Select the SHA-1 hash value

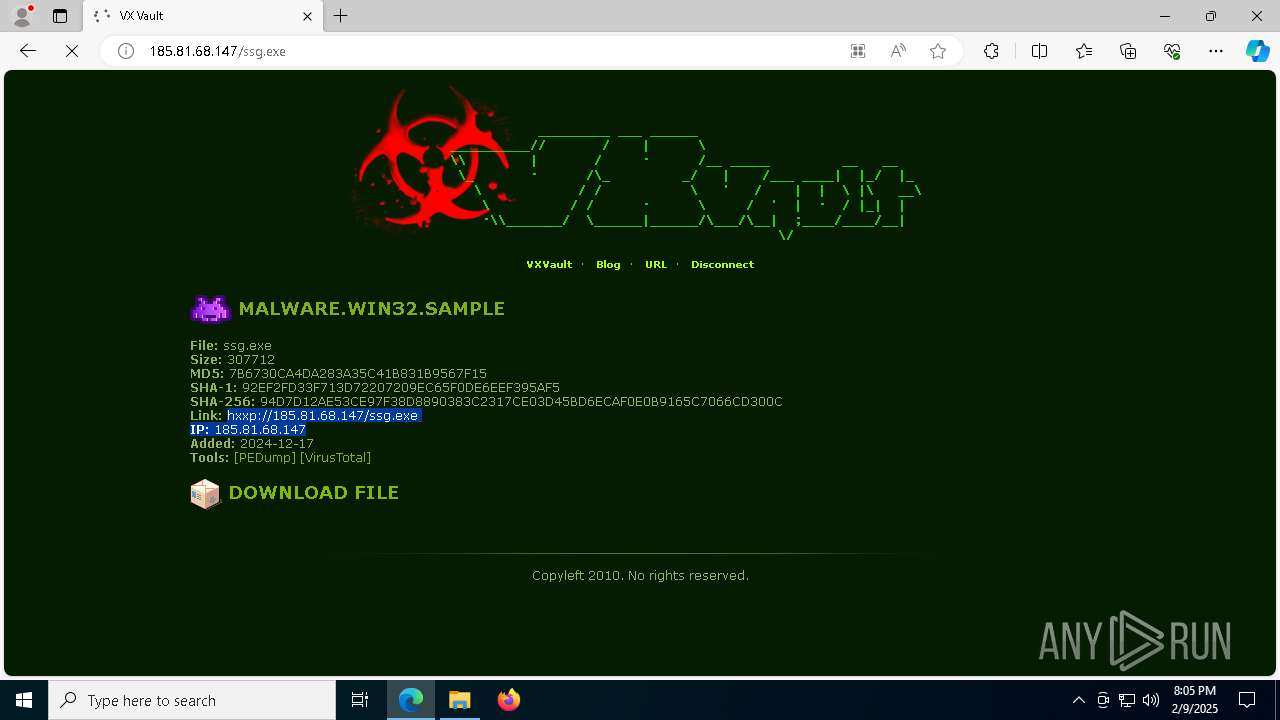pos(401,387)
